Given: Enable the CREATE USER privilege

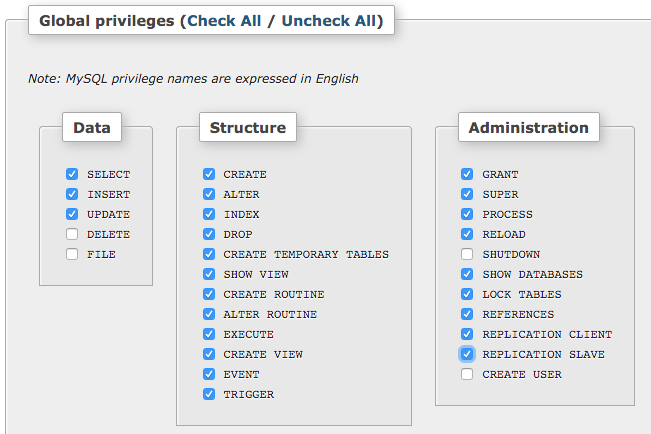Looking at the screenshot, I should pyautogui.click(x=467, y=374).
